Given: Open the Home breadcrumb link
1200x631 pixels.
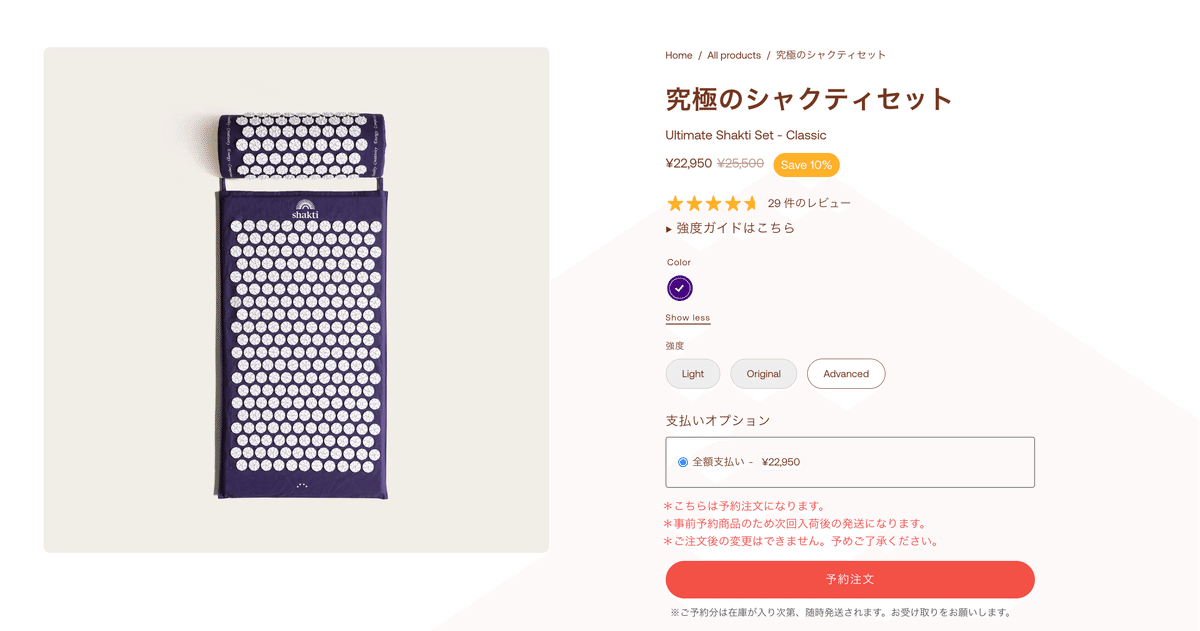Looking at the screenshot, I should point(678,55).
